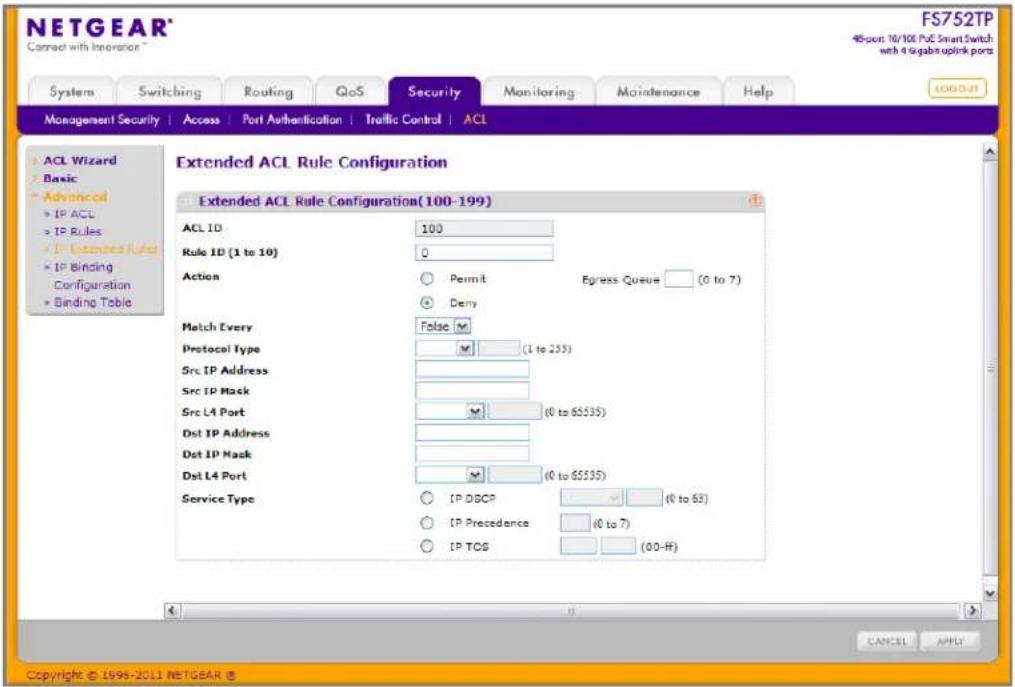Go to Traffic Control submenu
Viewport: 1015px width, 687px height.
(x=403, y=119)
